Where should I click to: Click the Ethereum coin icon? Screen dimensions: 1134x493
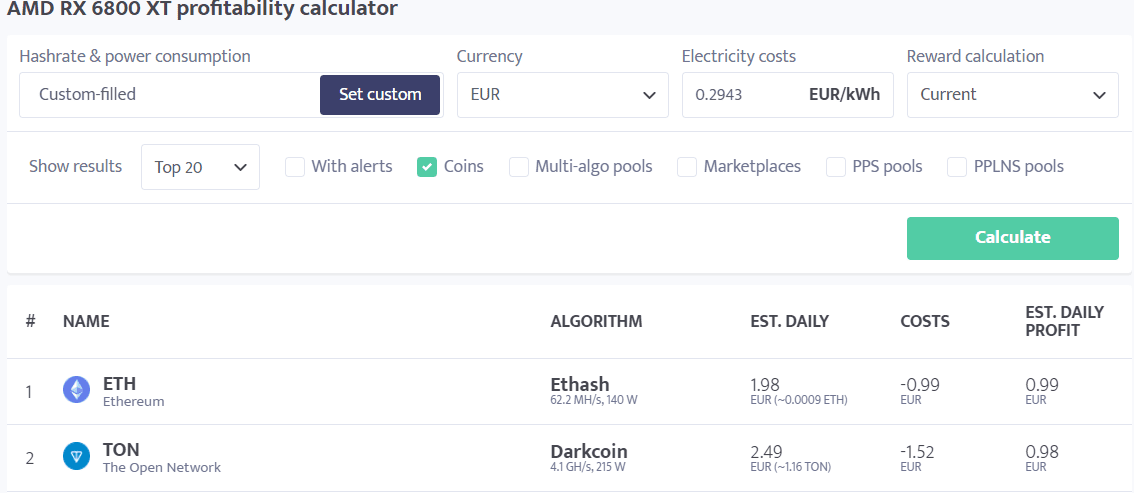point(77,390)
